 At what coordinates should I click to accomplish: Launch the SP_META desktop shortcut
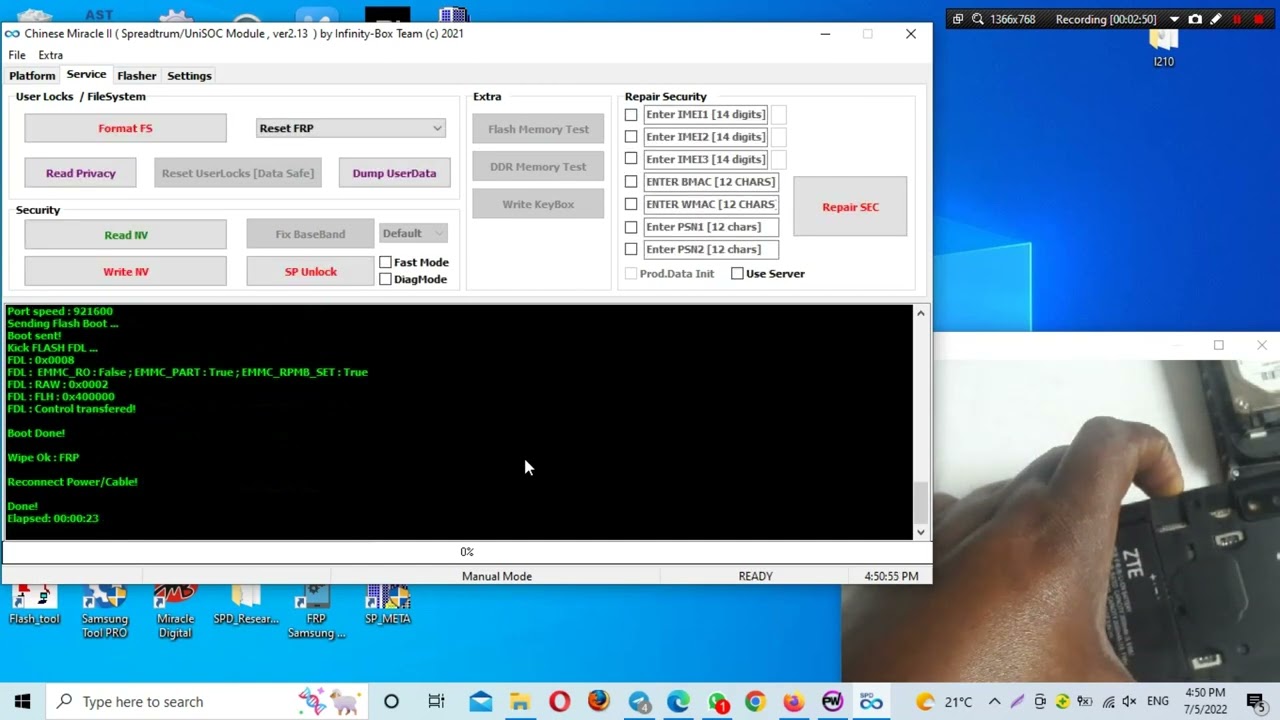pyautogui.click(x=388, y=605)
